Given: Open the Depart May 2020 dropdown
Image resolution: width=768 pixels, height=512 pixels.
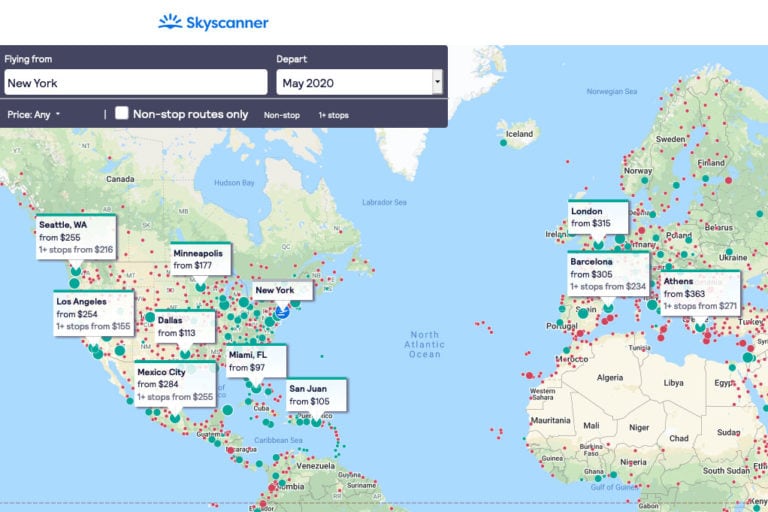Looking at the screenshot, I should 360,82.
